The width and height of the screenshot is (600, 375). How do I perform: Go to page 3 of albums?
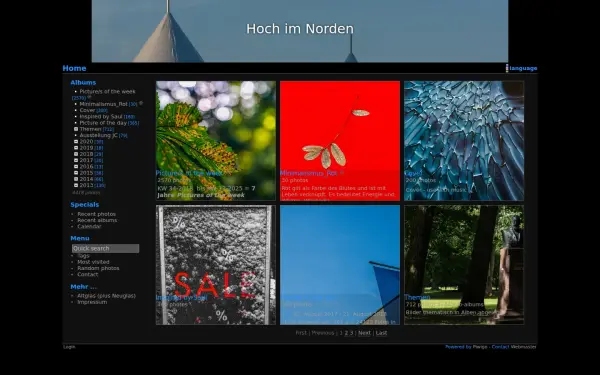pyautogui.click(x=351, y=333)
